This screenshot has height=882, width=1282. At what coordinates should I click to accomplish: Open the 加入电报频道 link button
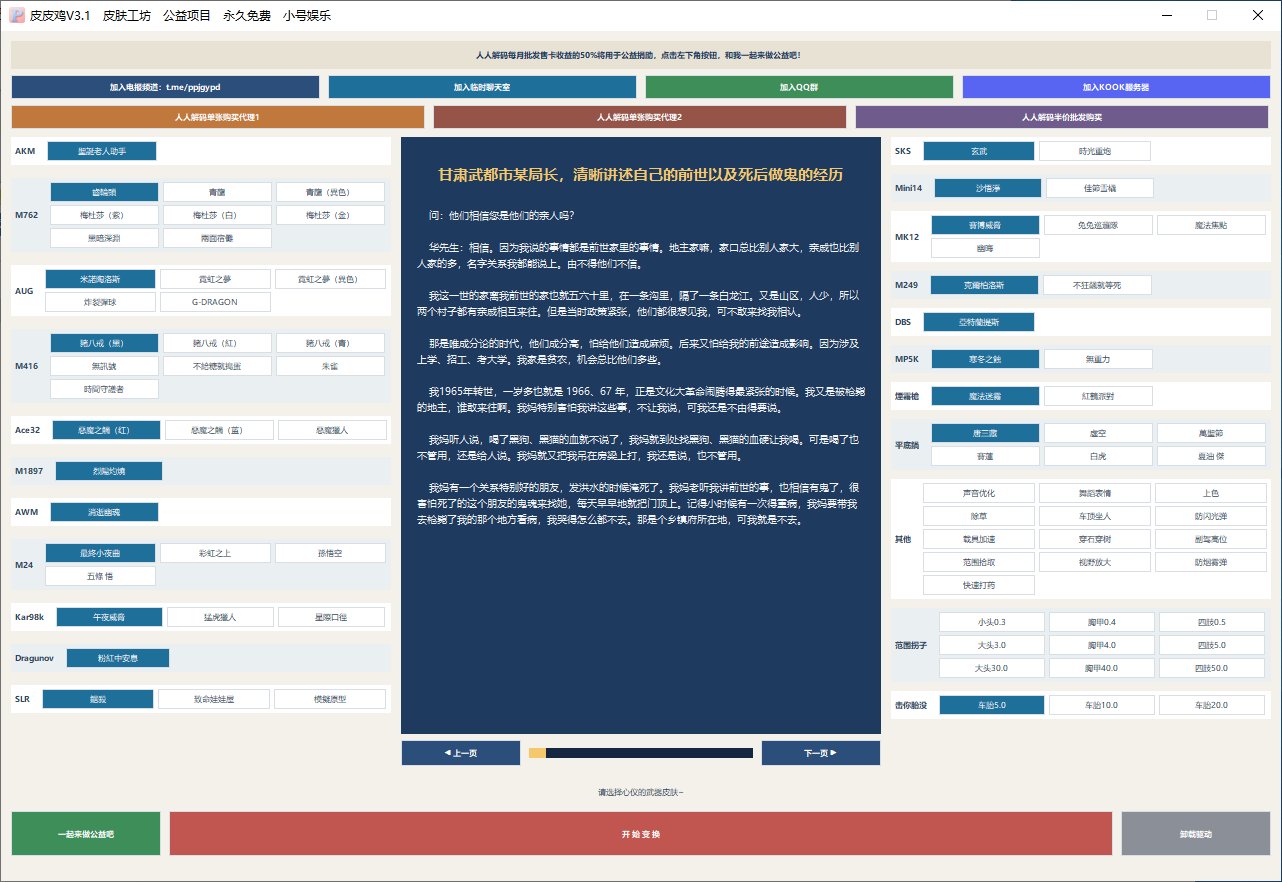click(165, 87)
